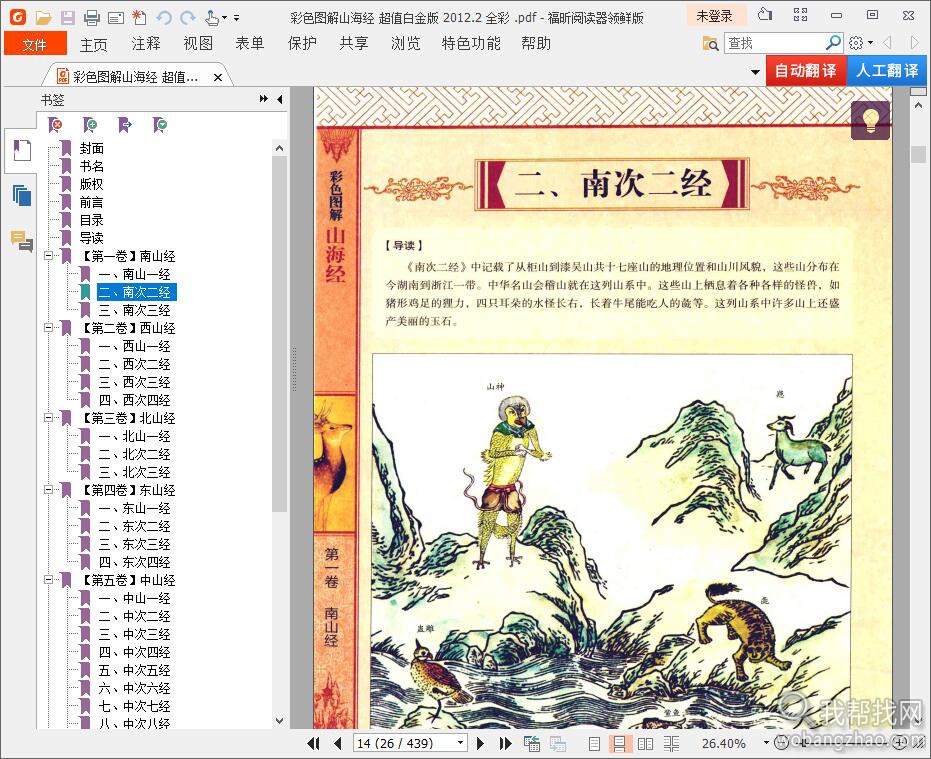931x759 pixels.
Task: Select continuous page view mode
Action: (x=619, y=744)
